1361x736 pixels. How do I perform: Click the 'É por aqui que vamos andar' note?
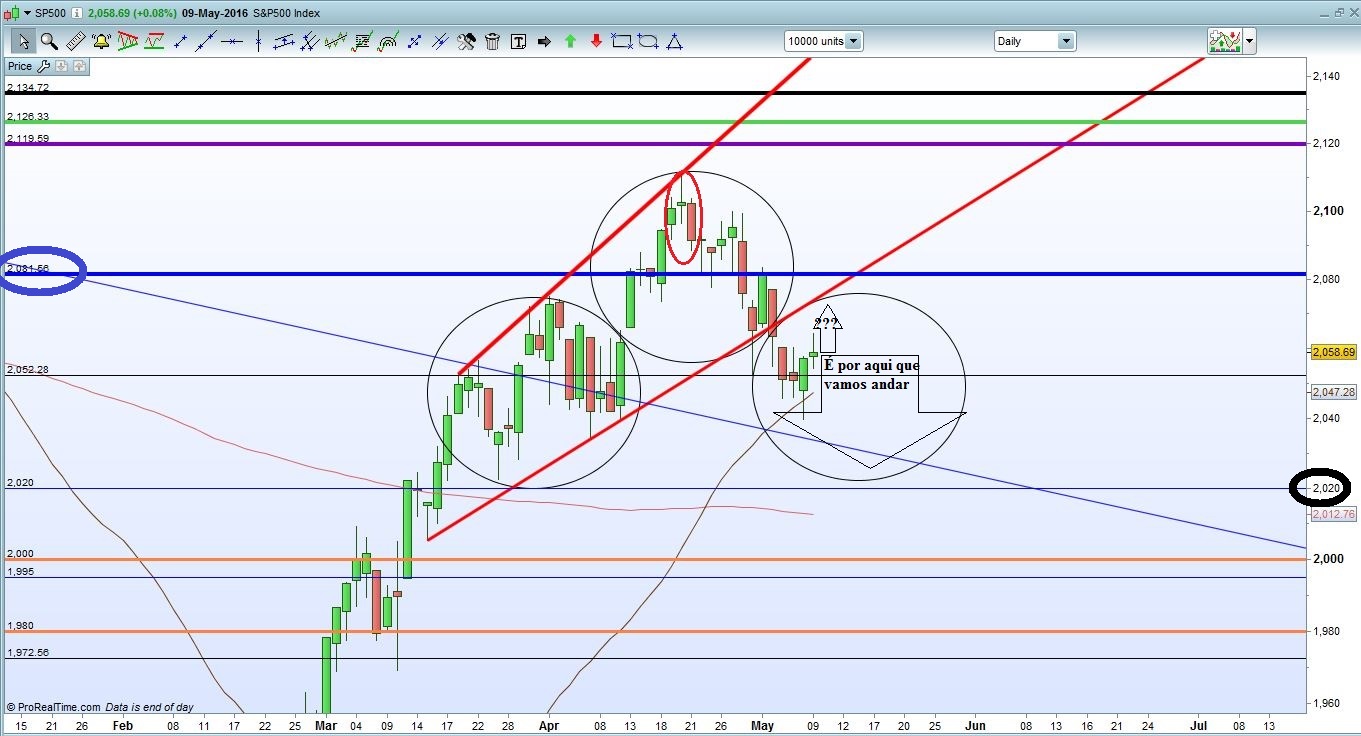click(870, 374)
